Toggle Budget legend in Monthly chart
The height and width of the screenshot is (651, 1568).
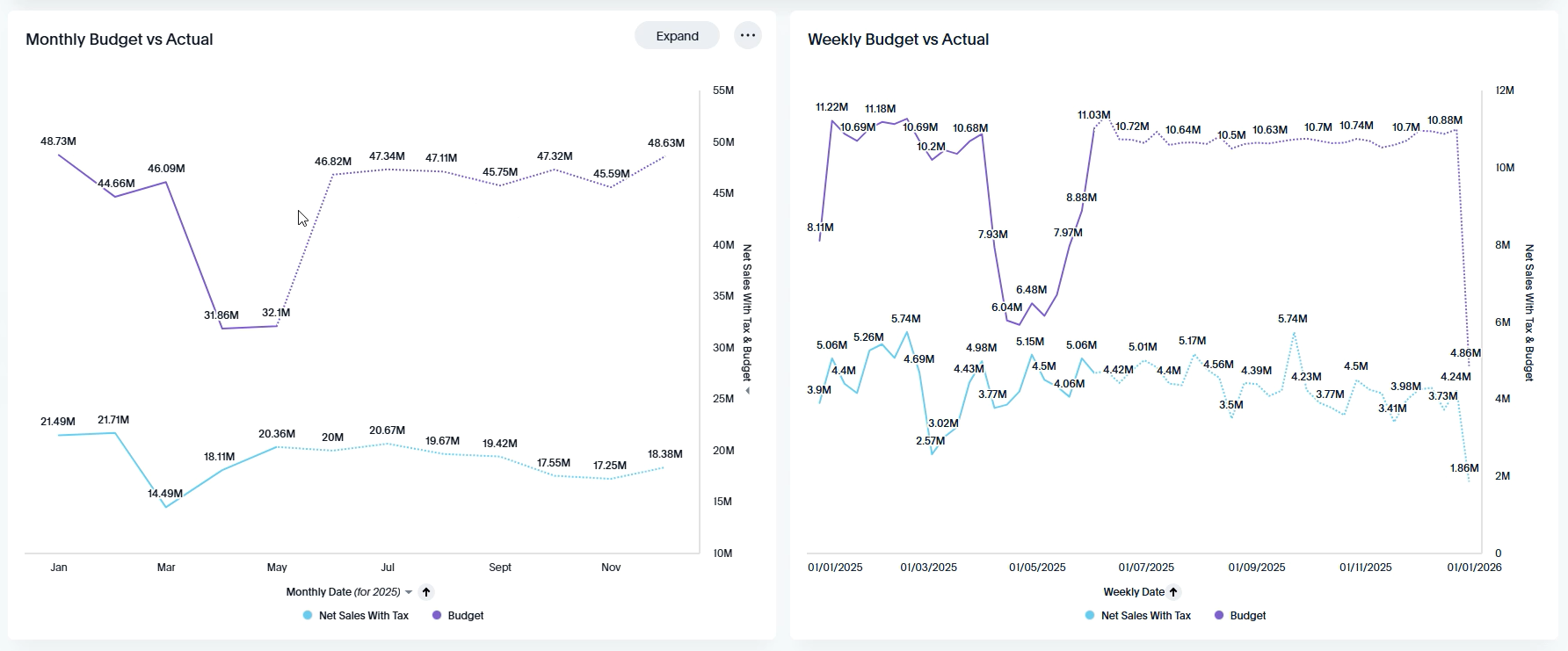[x=458, y=616]
